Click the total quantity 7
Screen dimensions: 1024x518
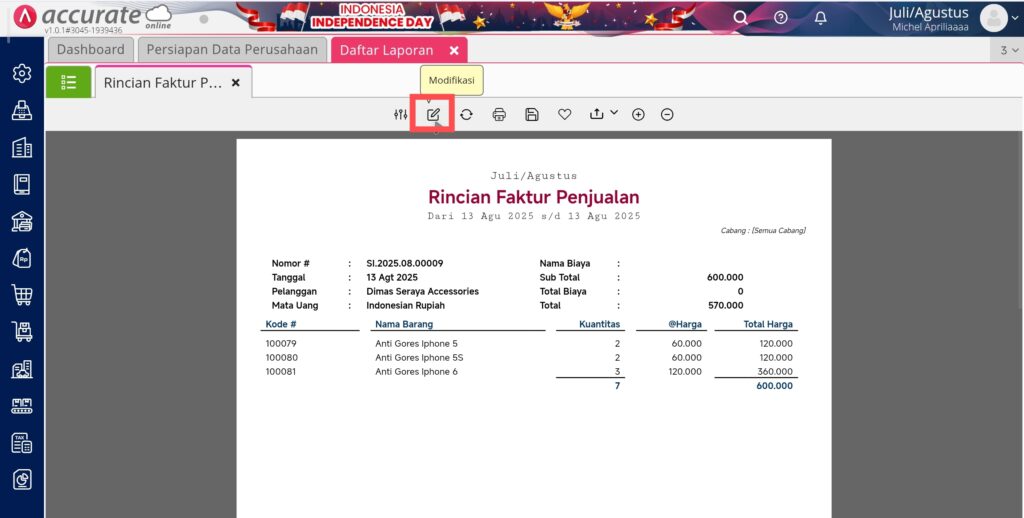point(617,386)
